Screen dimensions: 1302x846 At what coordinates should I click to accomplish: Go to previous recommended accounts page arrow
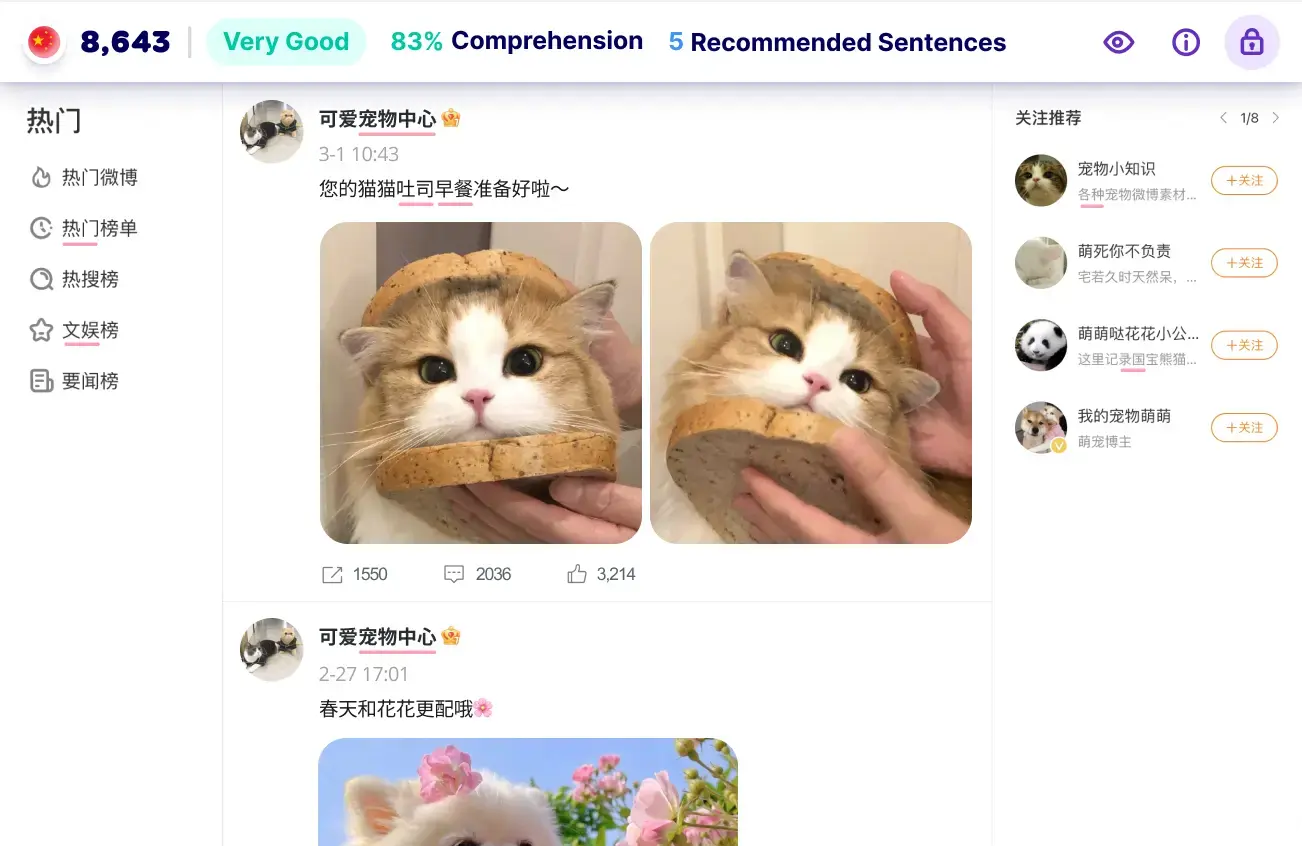pos(1223,118)
